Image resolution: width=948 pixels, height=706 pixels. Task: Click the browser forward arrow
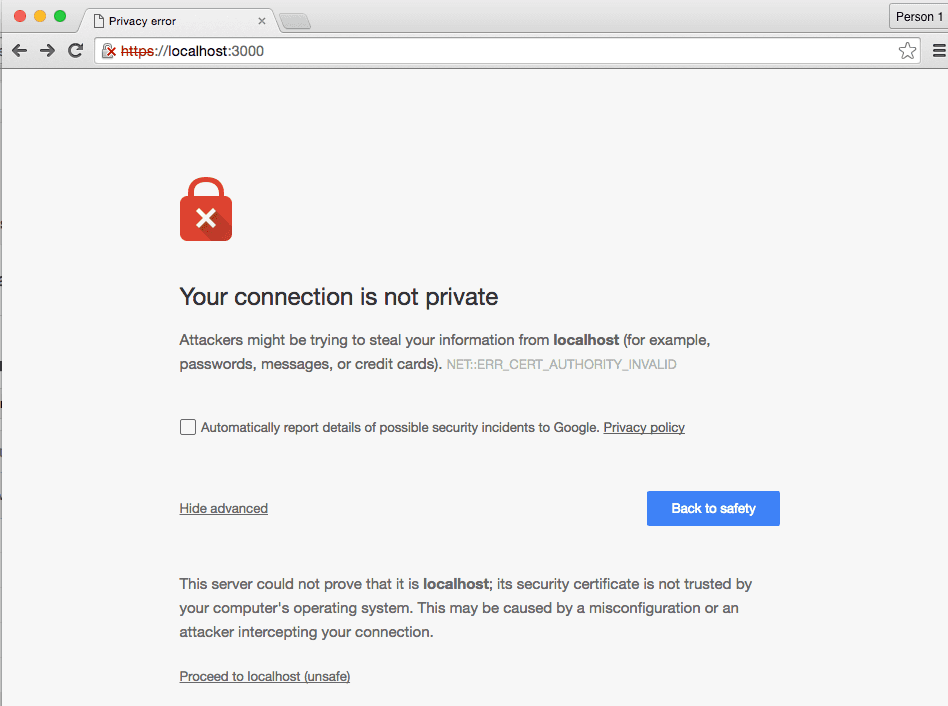point(47,51)
